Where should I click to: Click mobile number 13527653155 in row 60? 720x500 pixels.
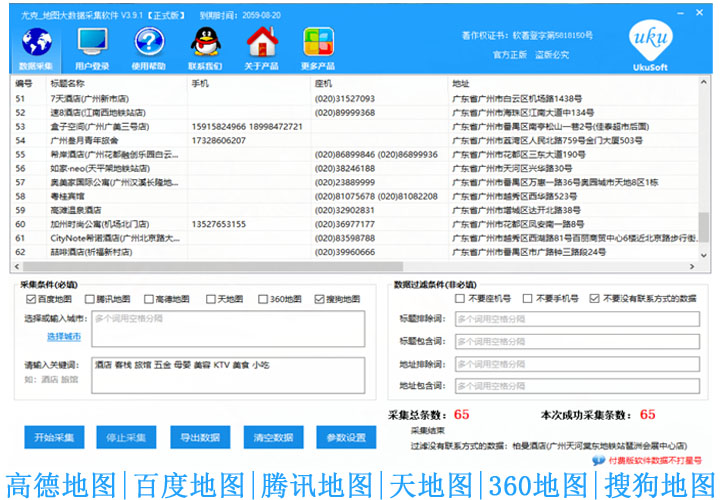219,224
